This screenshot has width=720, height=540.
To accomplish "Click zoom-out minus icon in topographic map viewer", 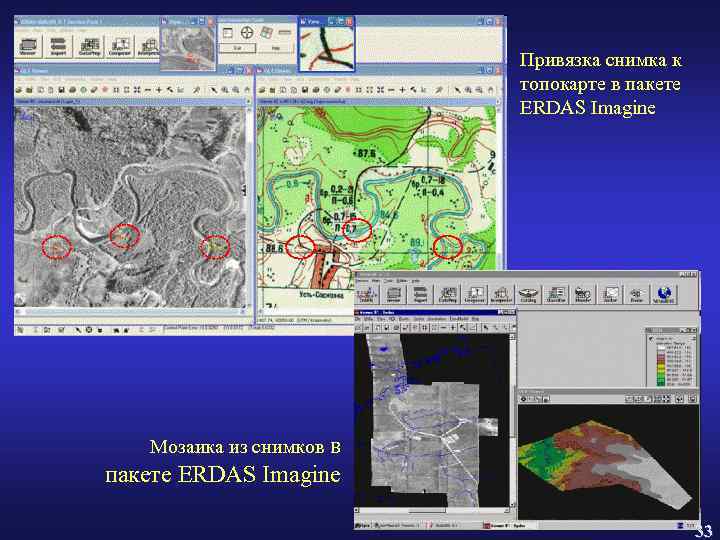I will [391, 90].
